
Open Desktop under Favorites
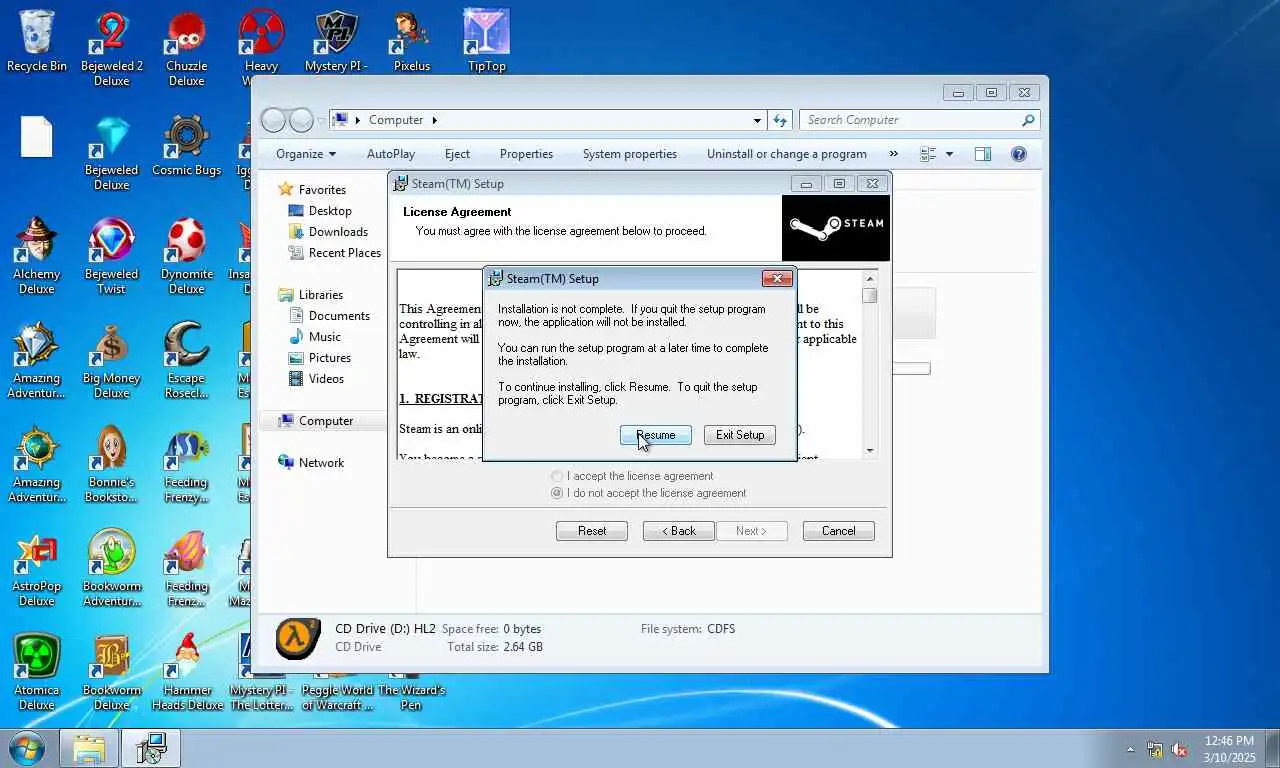coord(320,211)
